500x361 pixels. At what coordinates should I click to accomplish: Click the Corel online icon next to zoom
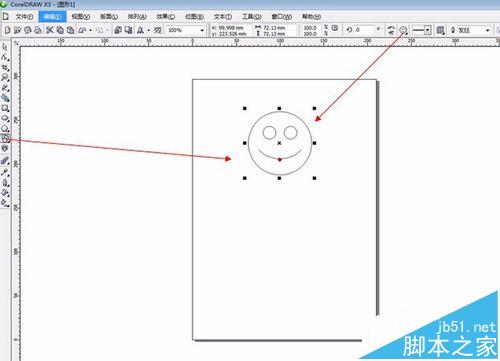158,30
